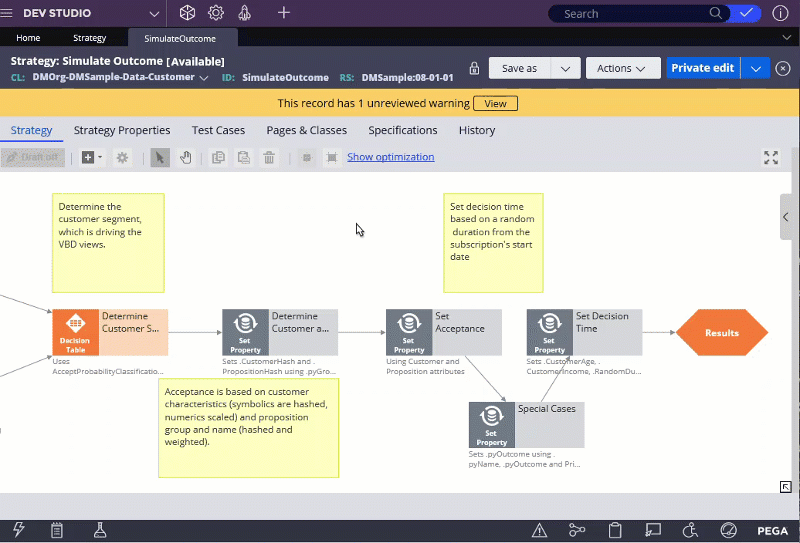Click the lightning bolt icon in footer
Image resolution: width=800 pixels, height=543 pixels.
(18, 530)
